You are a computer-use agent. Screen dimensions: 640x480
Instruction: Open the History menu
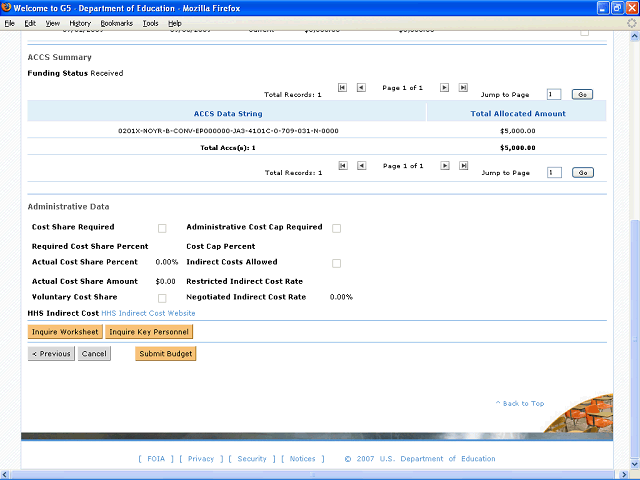pyautogui.click(x=80, y=23)
